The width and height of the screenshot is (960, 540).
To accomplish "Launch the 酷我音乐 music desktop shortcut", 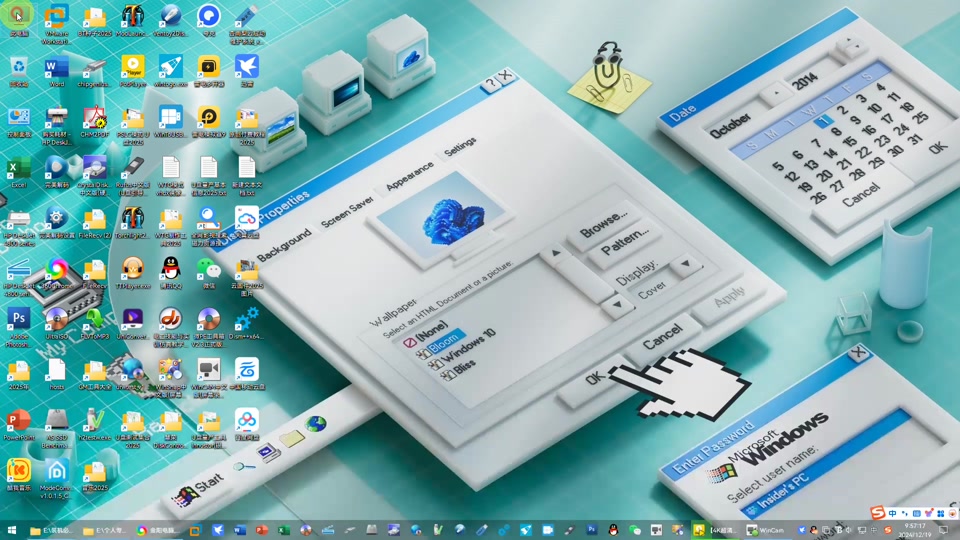I will click(x=18, y=476).
